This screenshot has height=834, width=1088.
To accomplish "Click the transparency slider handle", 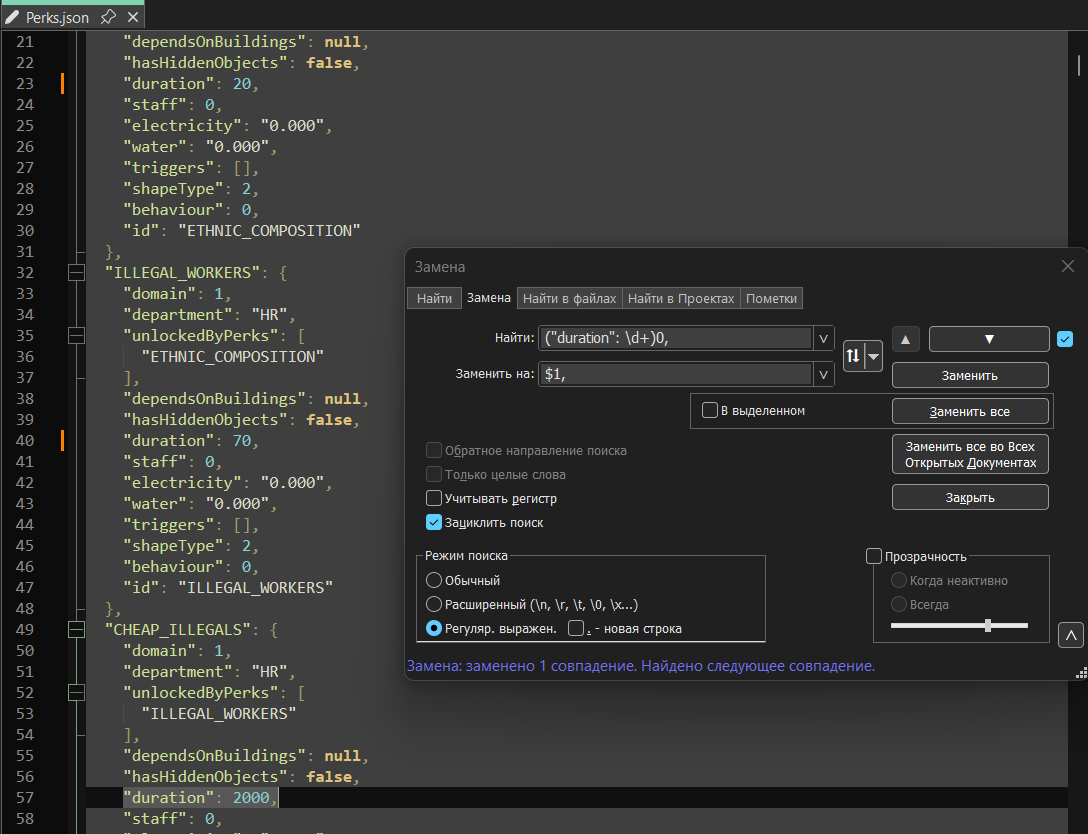I will click(988, 625).
